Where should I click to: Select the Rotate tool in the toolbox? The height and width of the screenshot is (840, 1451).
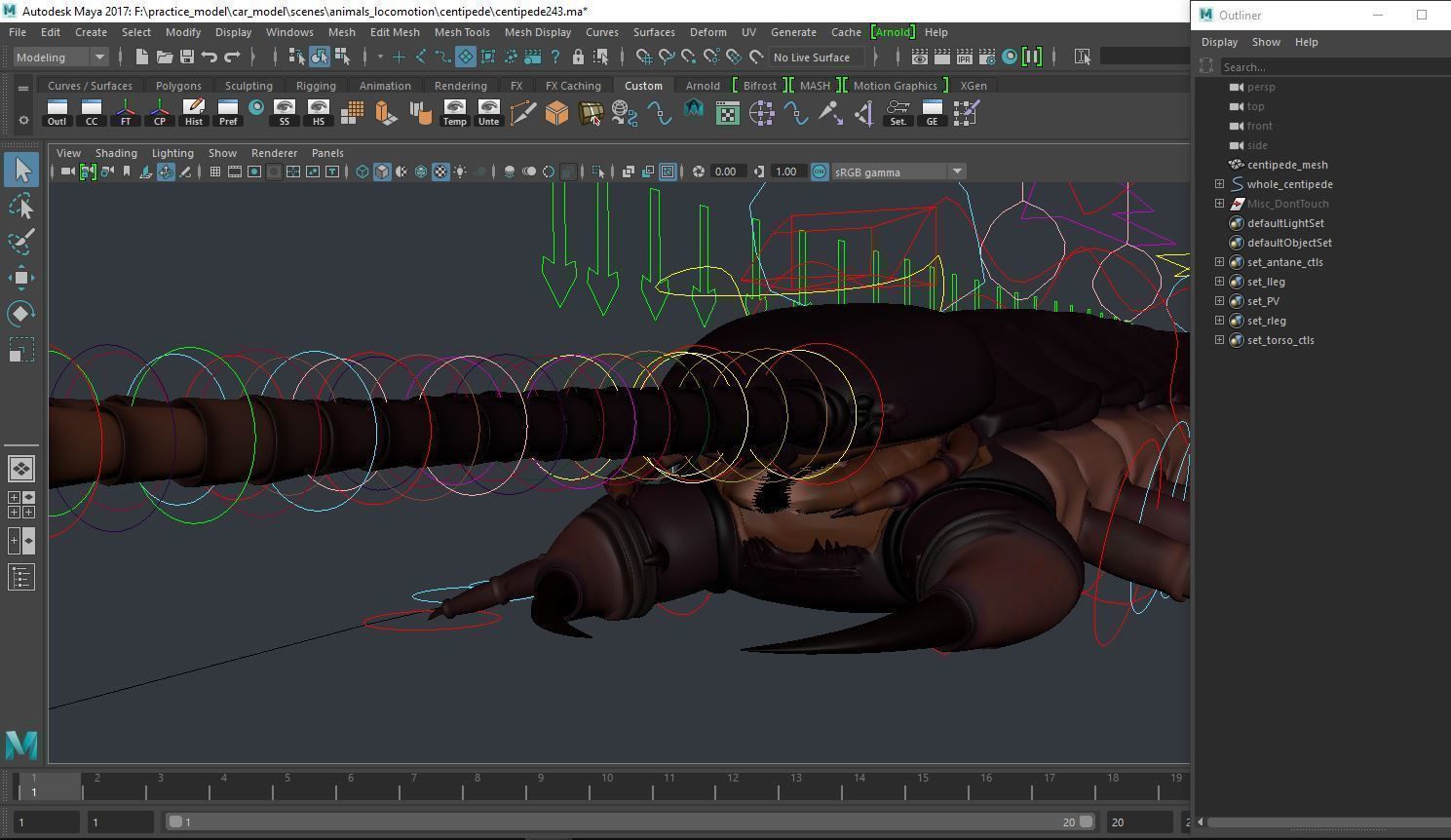coord(21,314)
